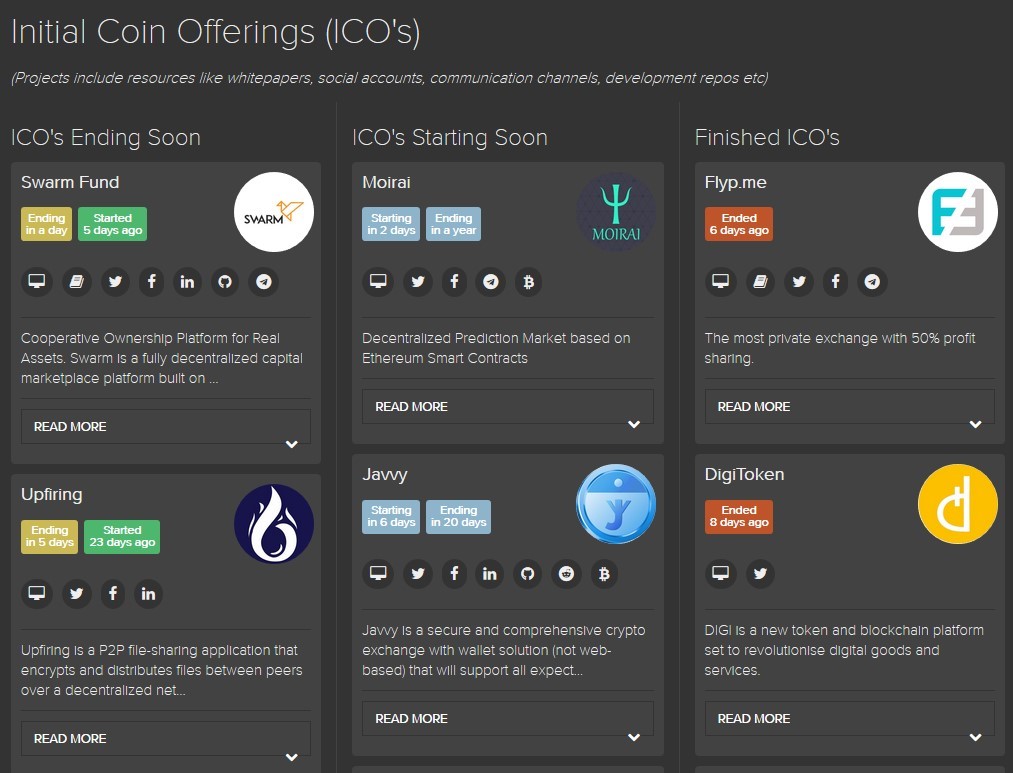Open Moirai Telegram icon

[491, 282]
